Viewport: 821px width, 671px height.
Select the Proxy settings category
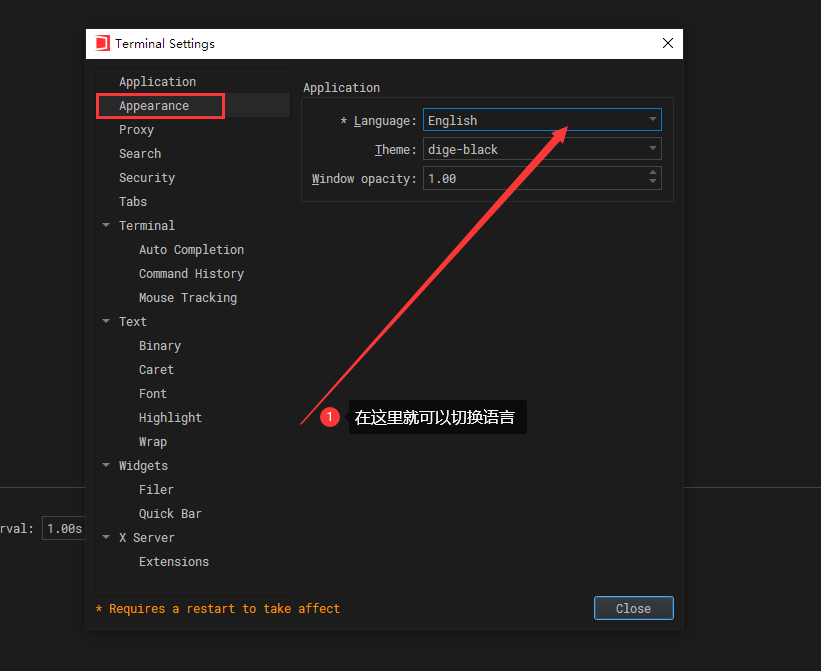pyautogui.click(x=136, y=129)
